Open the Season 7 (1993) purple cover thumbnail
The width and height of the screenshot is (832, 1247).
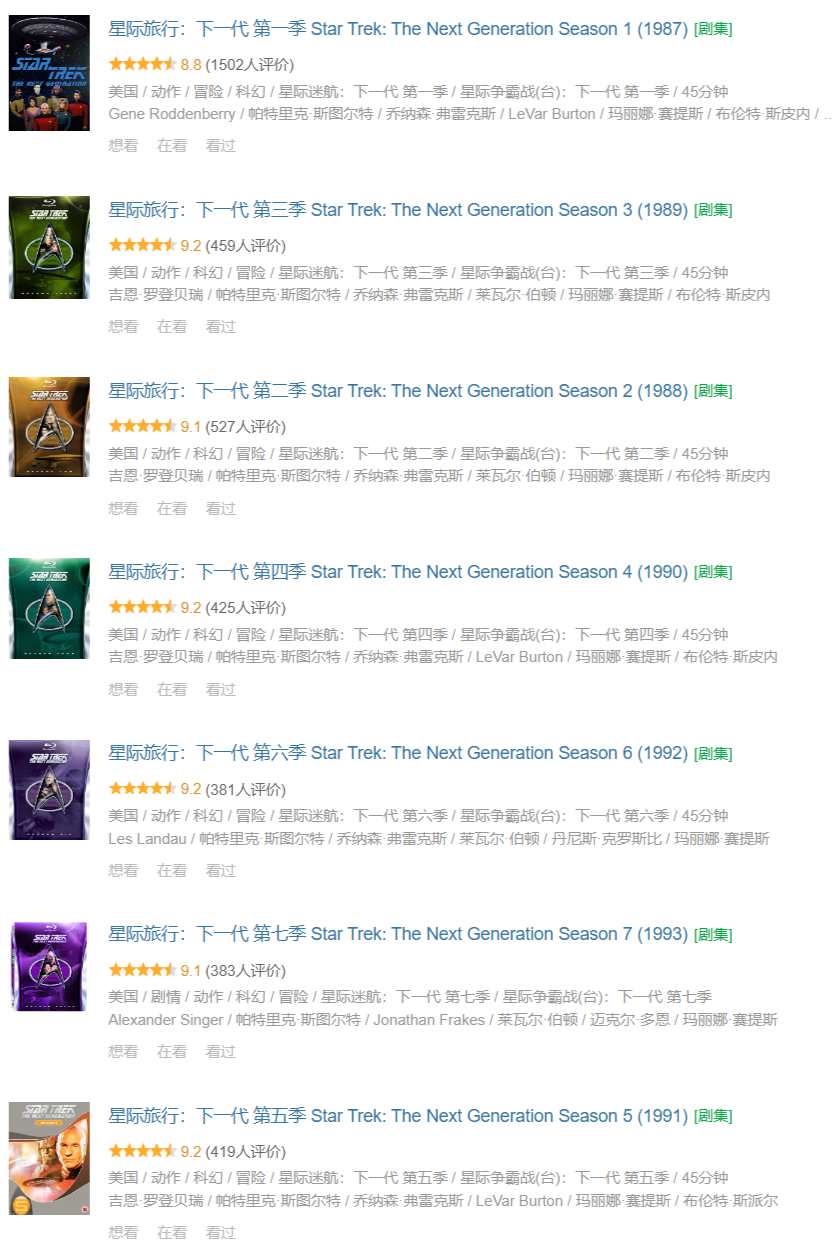pos(49,966)
